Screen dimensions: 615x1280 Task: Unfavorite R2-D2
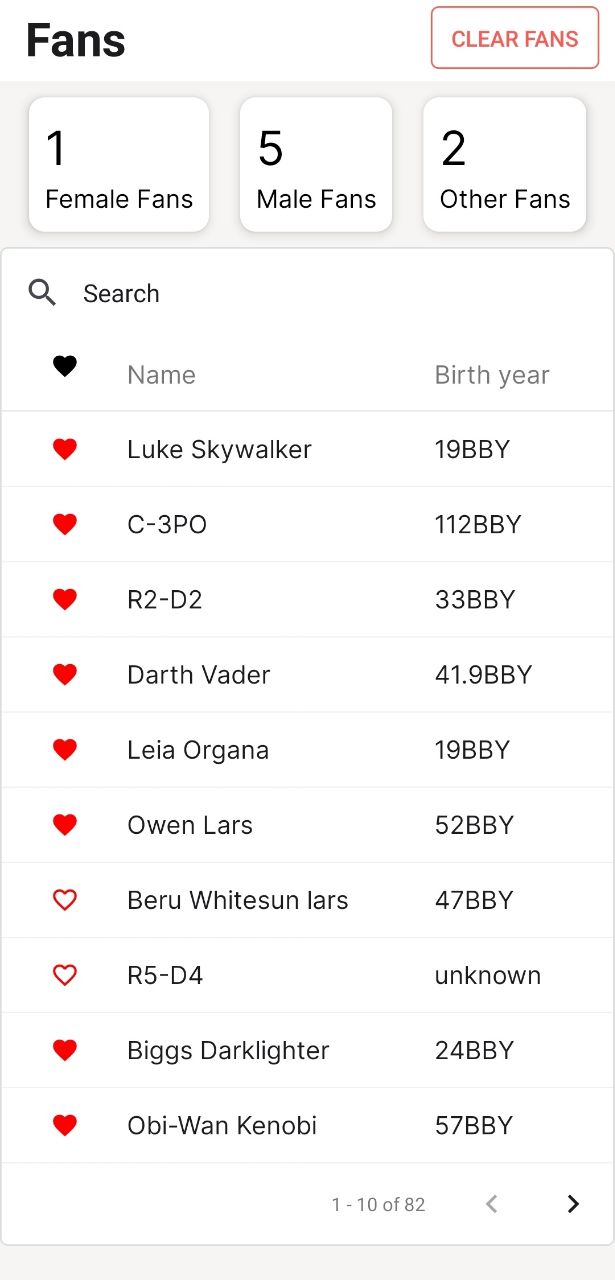(64, 599)
